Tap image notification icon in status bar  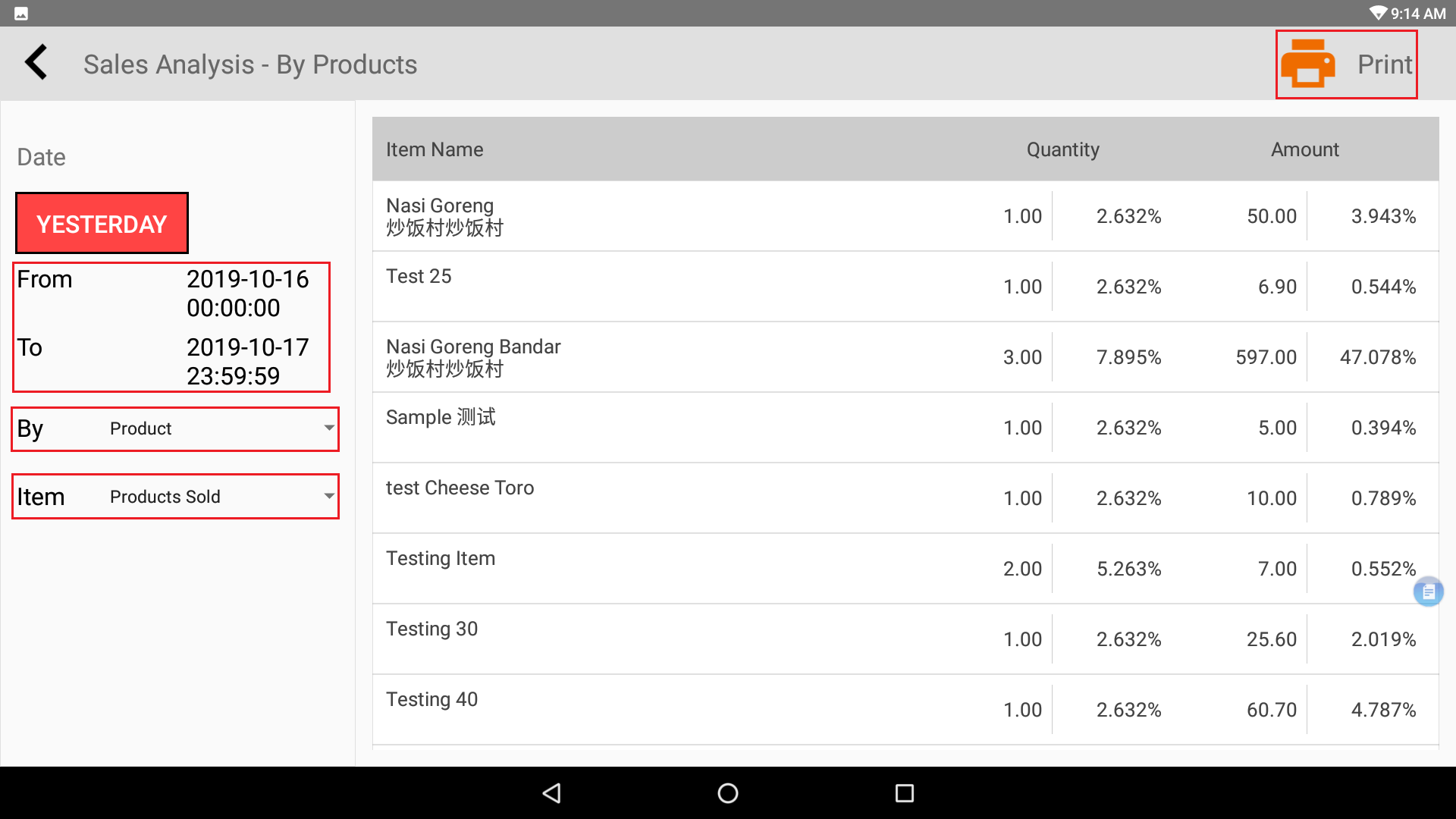point(21,13)
